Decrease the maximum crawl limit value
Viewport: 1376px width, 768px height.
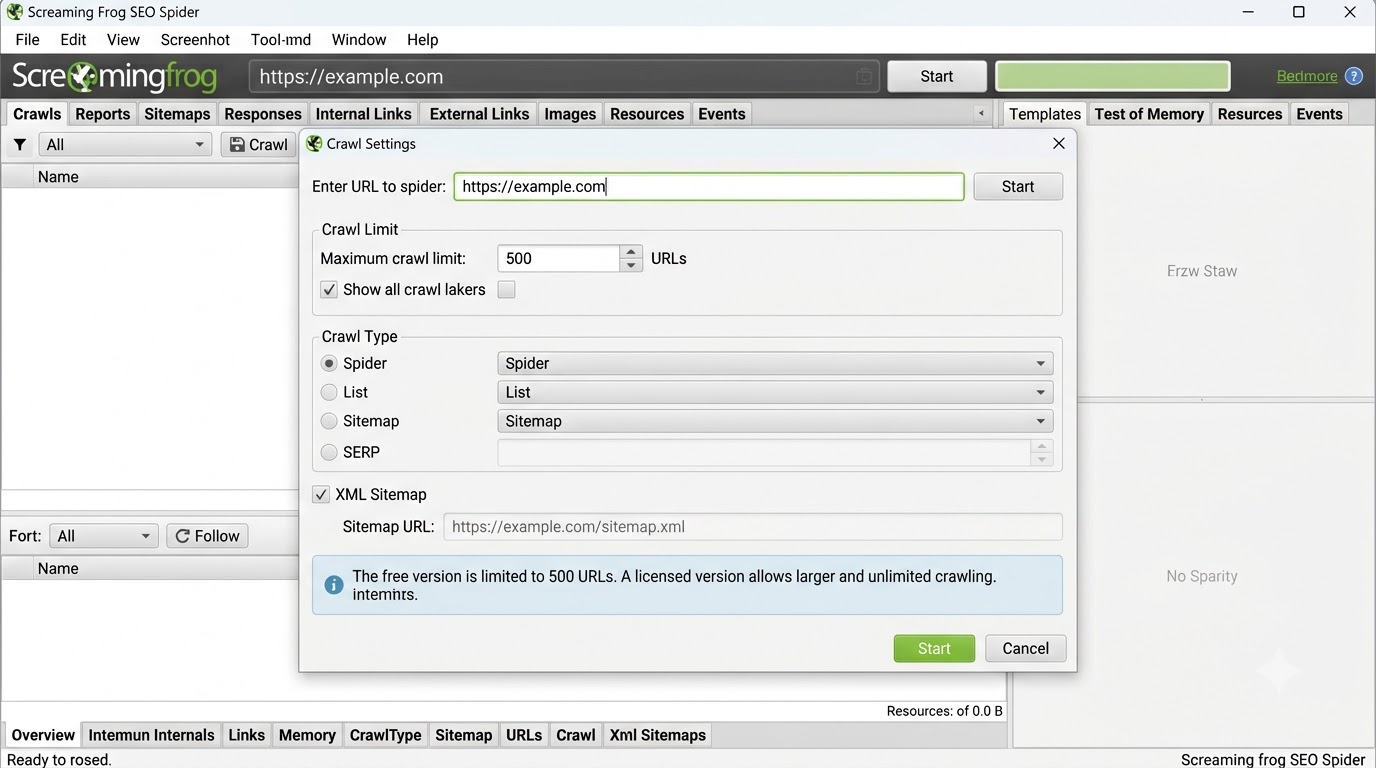pyautogui.click(x=631, y=265)
